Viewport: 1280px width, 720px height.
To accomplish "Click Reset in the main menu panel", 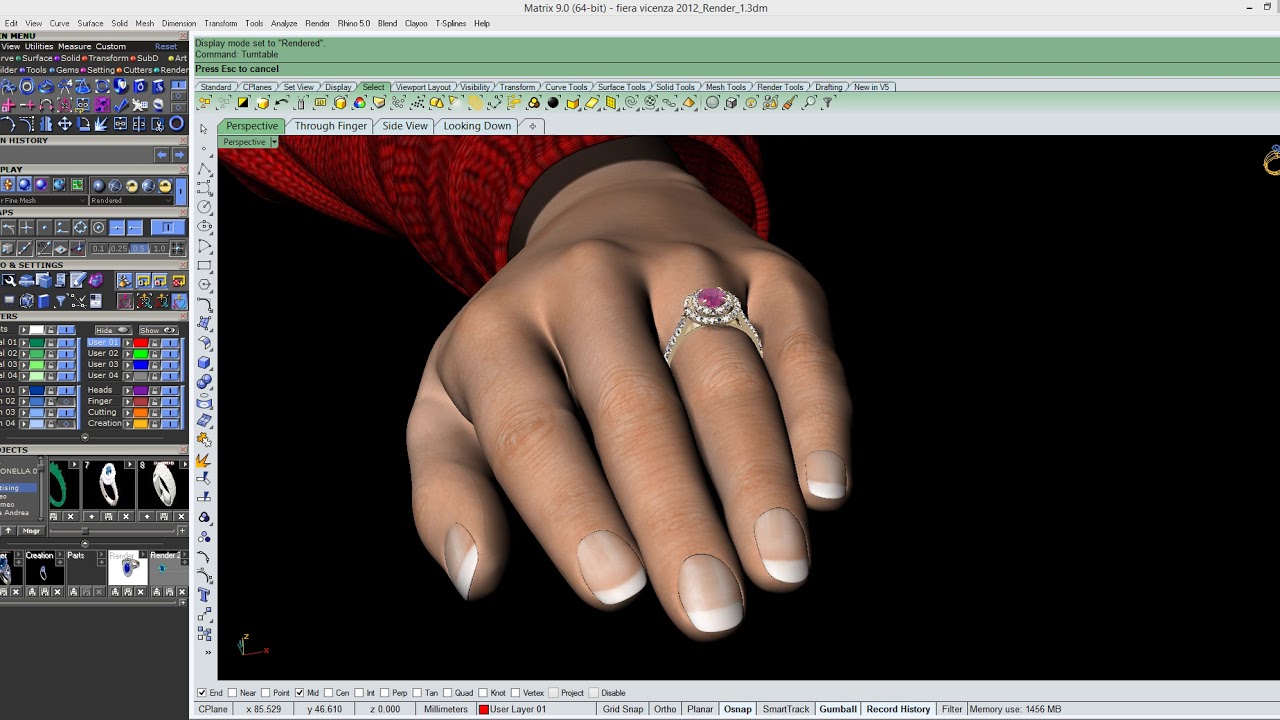I will [166, 46].
